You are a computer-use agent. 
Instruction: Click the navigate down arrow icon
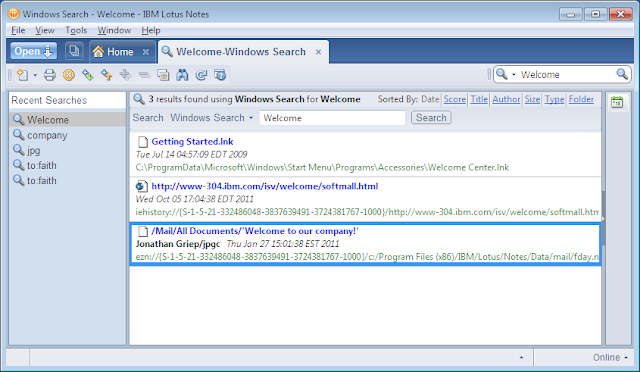click(x=88, y=75)
